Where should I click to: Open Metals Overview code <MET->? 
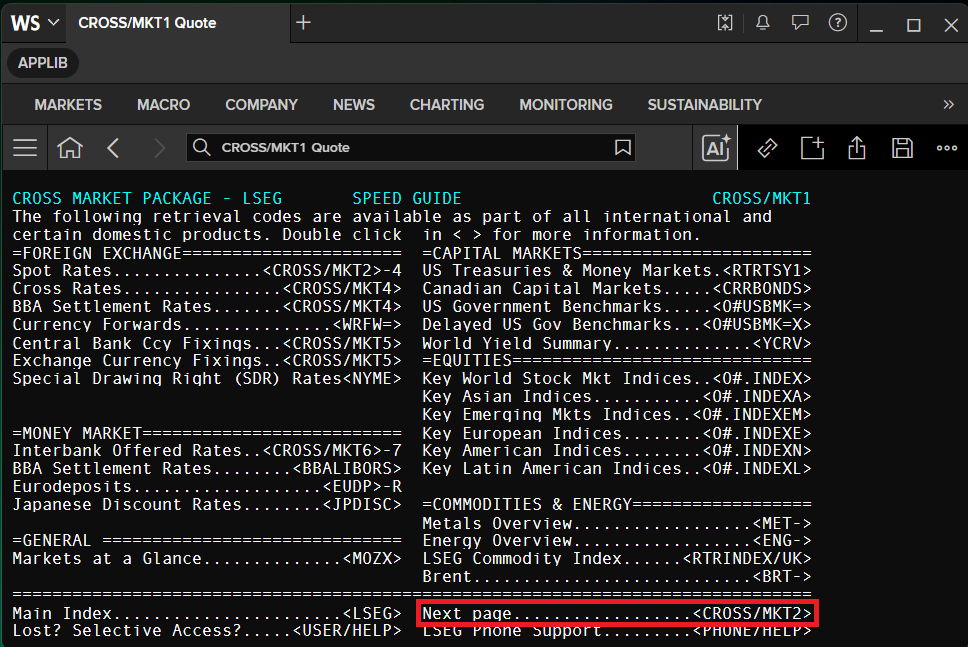point(782,524)
